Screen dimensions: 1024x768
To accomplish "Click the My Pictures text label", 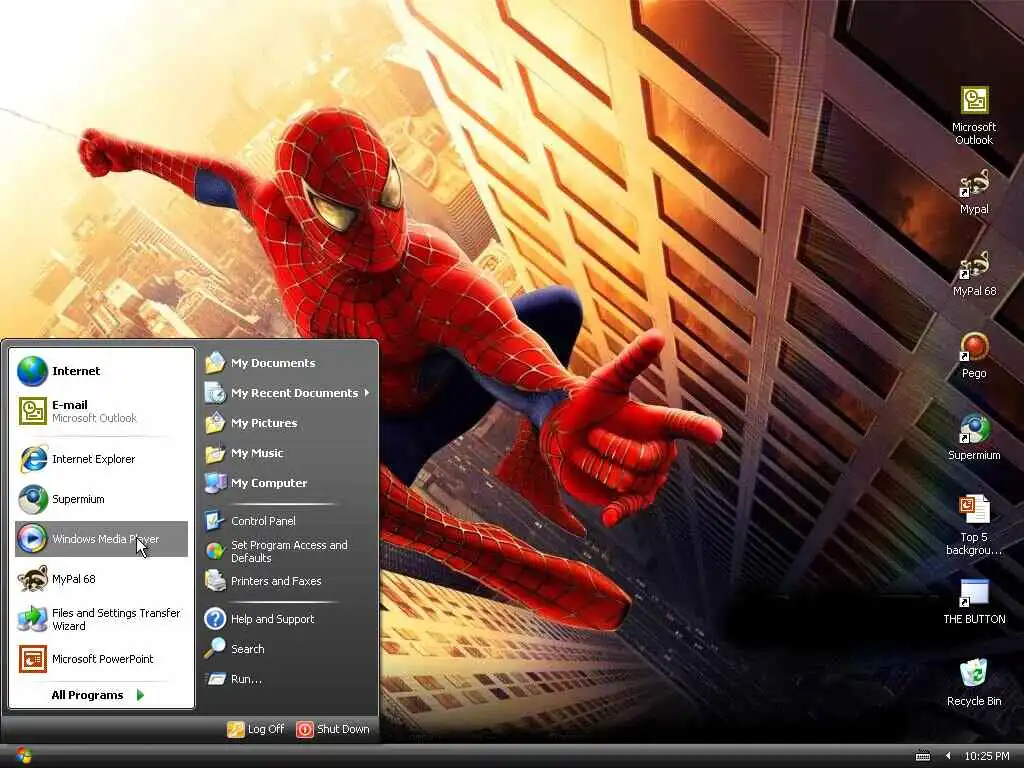I will pyautogui.click(x=264, y=423).
